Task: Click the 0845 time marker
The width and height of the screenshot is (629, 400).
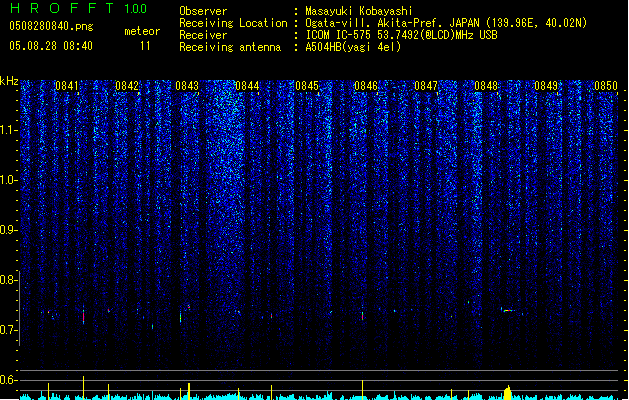Action: point(307,86)
